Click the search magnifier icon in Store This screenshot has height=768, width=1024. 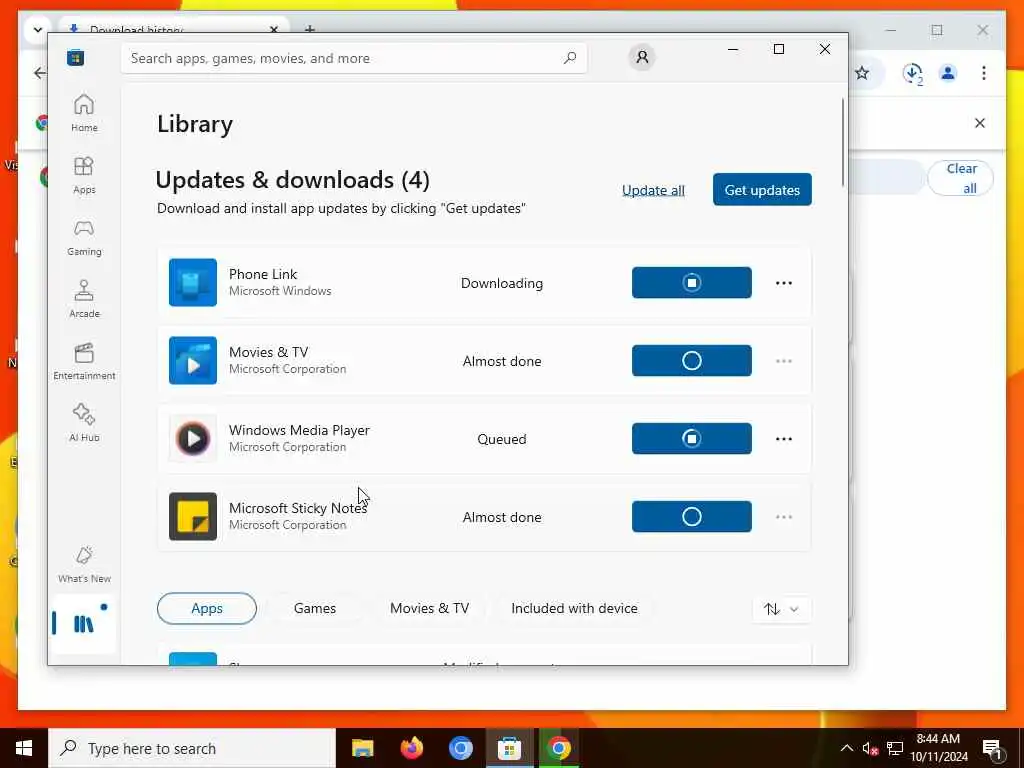pos(569,57)
